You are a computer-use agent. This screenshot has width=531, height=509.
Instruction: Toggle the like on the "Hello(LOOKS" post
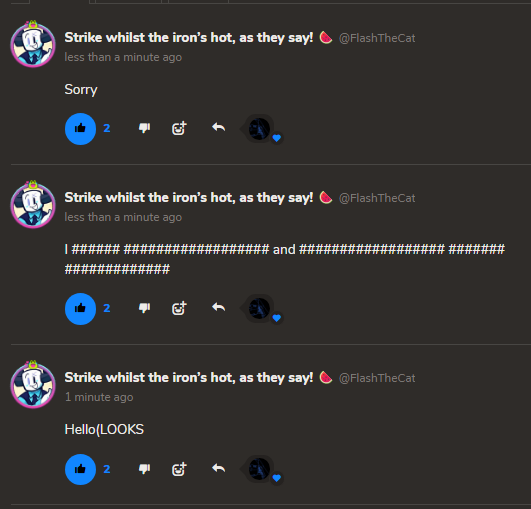(x=80, y=469)
